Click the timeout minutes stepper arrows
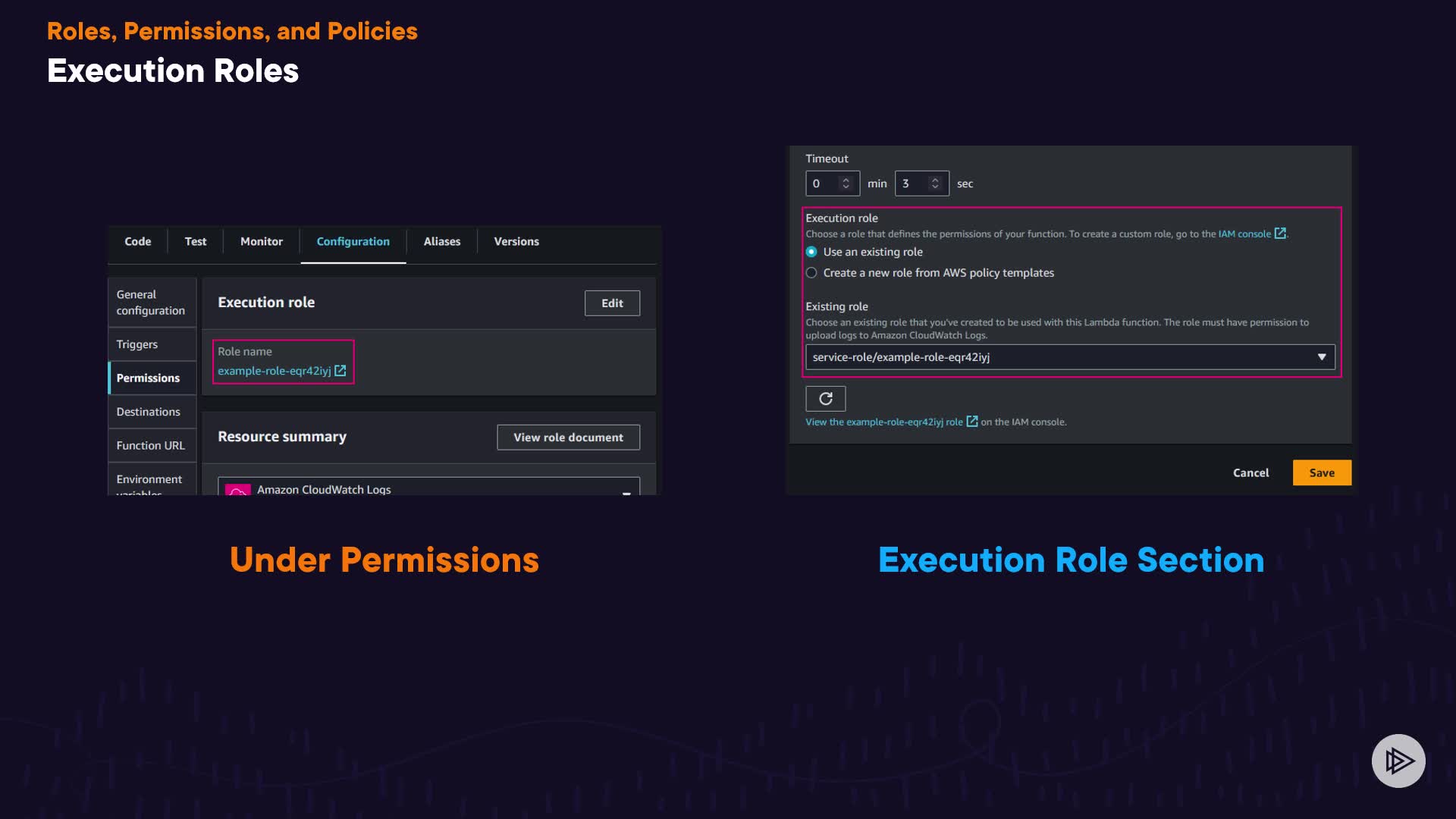Screen dimensions: 1456x819 [x=846, y=184]
